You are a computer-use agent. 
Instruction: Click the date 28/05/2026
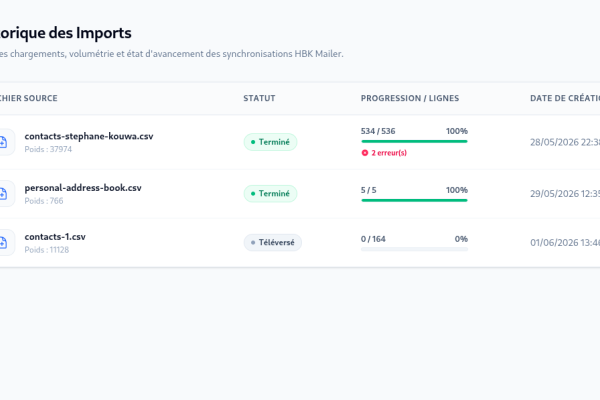[x=554, y=142]
